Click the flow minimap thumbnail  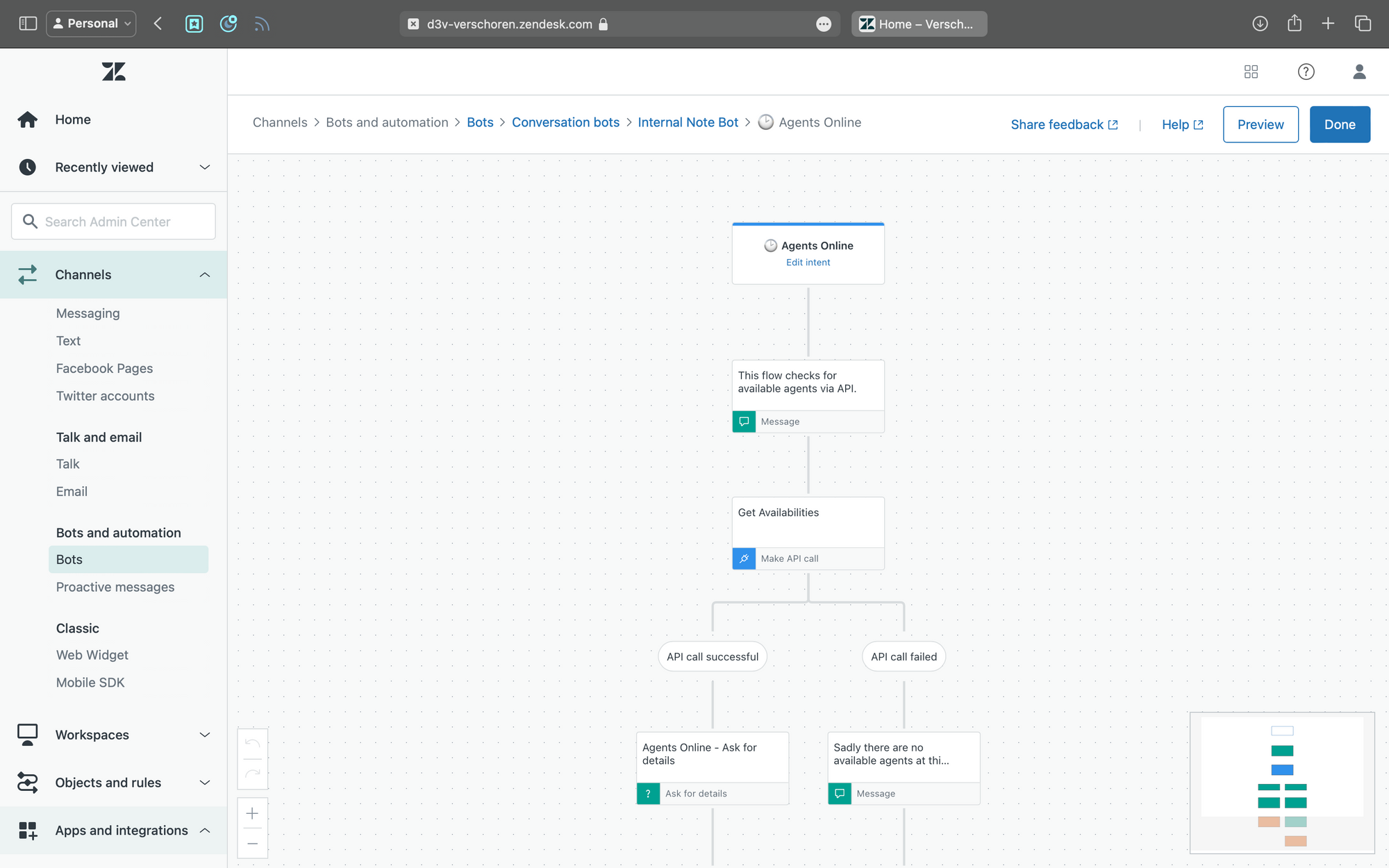click(1282, 783)
